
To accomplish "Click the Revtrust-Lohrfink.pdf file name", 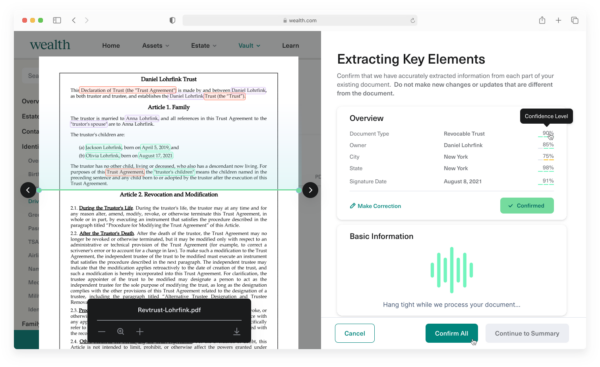I will pos(169,310).
